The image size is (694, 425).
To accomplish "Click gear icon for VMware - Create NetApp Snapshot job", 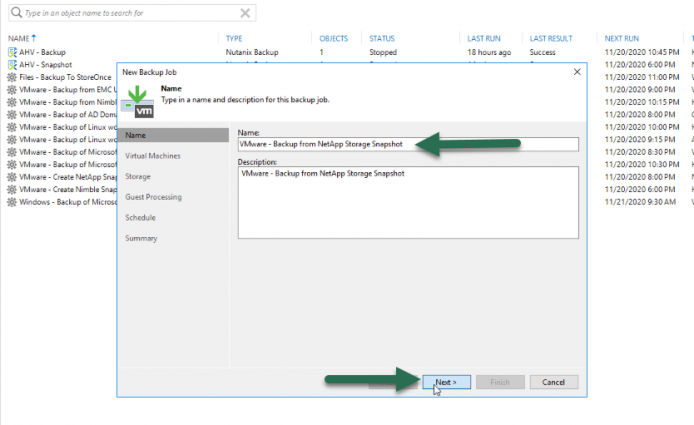I will point(12,177).
